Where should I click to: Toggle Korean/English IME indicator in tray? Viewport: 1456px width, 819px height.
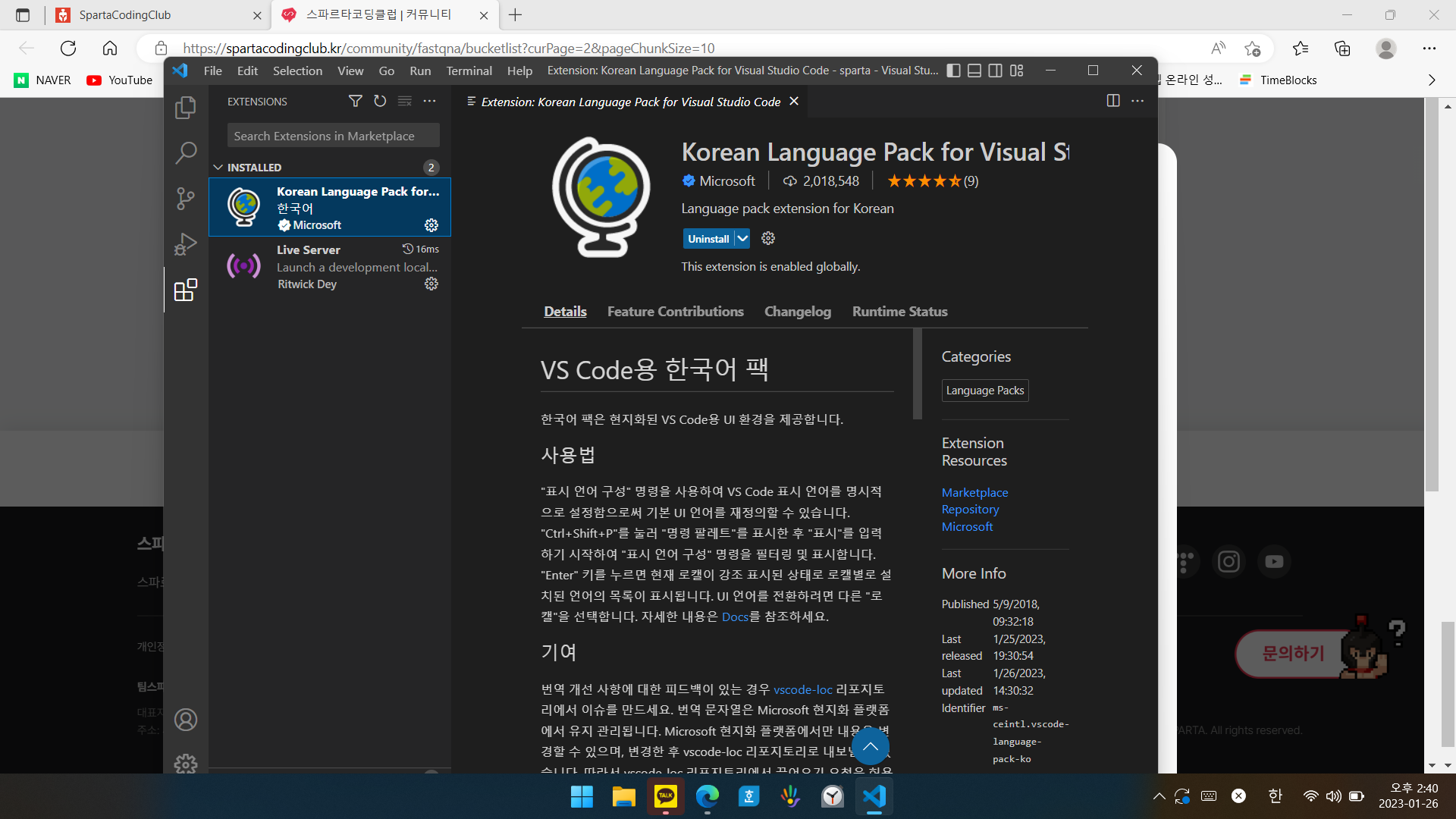pos(1275,795)
